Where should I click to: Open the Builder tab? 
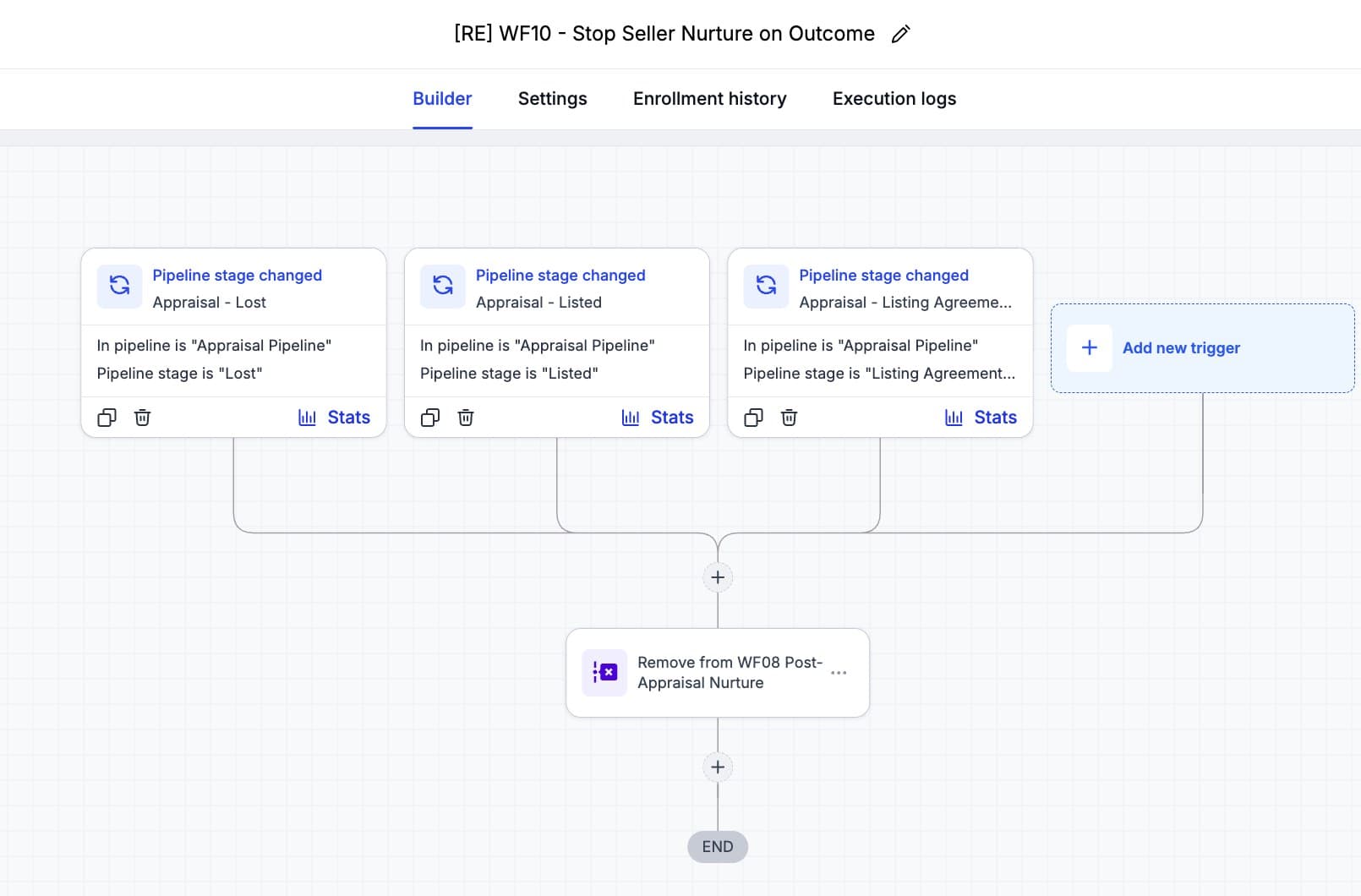pos(442,99)
